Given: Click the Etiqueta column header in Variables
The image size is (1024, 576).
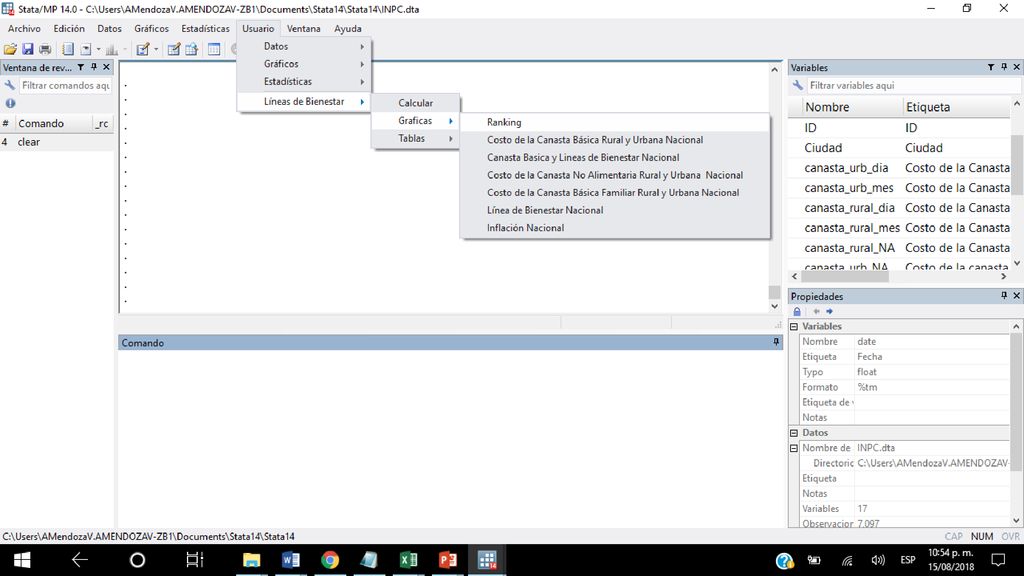Looking at the screenshot, I should point(957,107).
